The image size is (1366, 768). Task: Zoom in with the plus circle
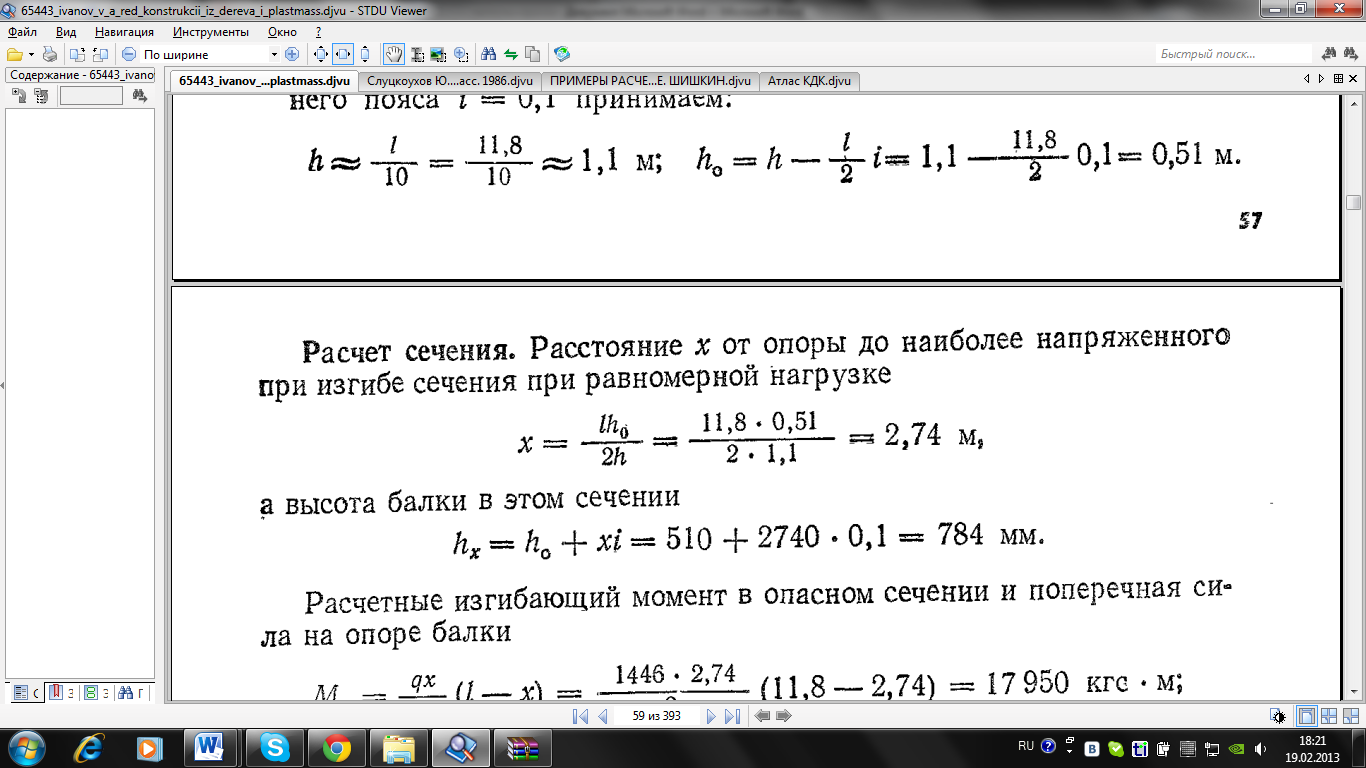point(292,54)
